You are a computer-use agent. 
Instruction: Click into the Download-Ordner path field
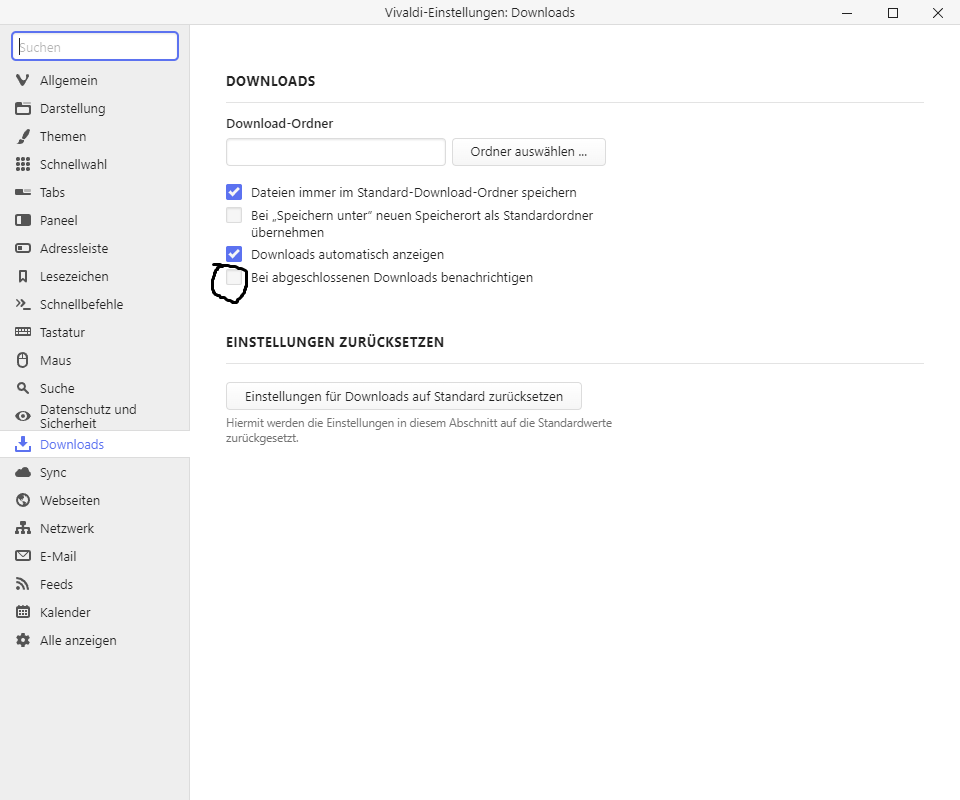click(336, 152)
